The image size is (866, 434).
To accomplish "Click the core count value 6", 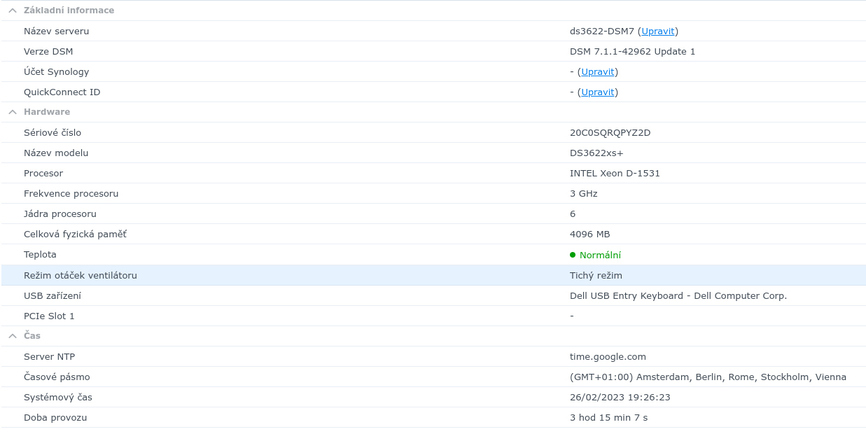I will (573, 214).
